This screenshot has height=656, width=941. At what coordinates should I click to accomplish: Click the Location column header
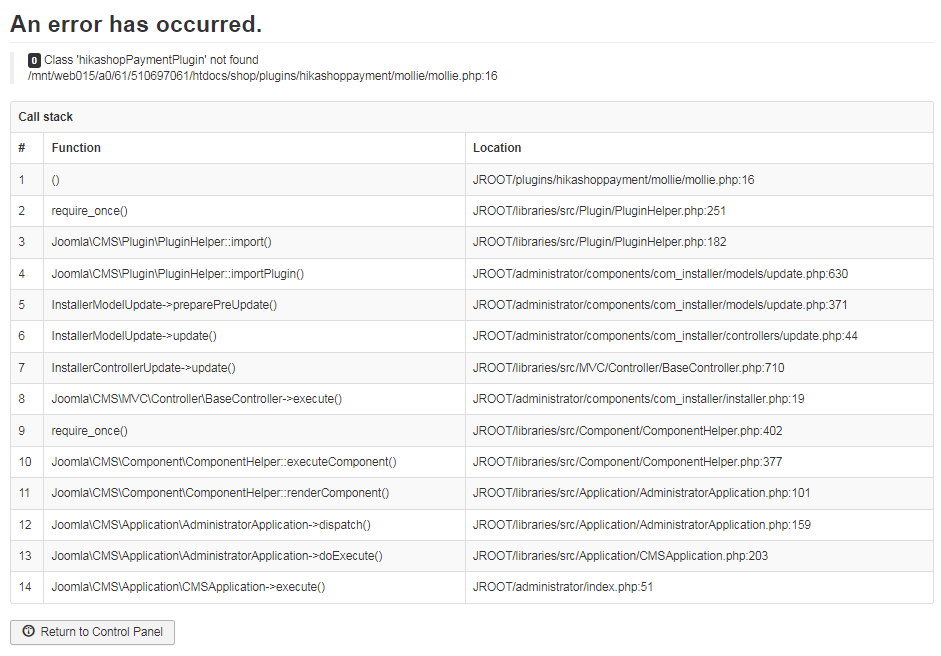tap(497, 148)
